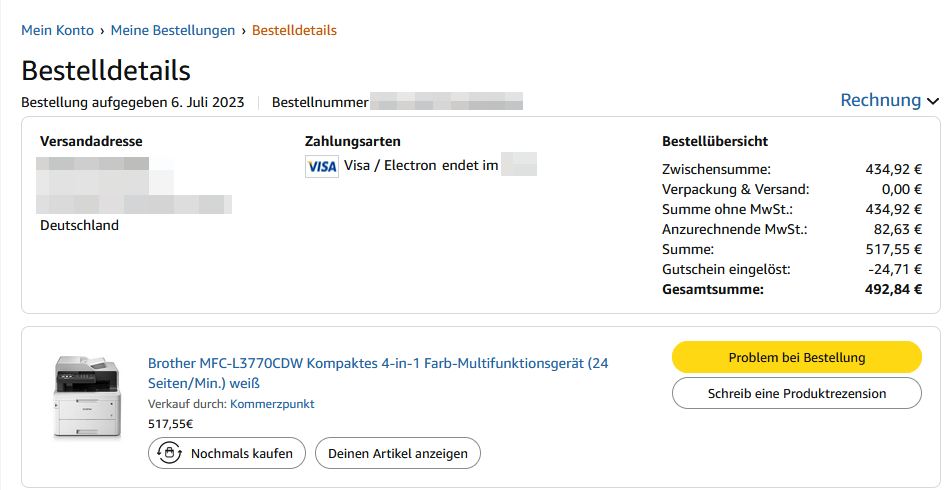
Task: Visit the Kommerzpunkt seller page
Action: 272,404
